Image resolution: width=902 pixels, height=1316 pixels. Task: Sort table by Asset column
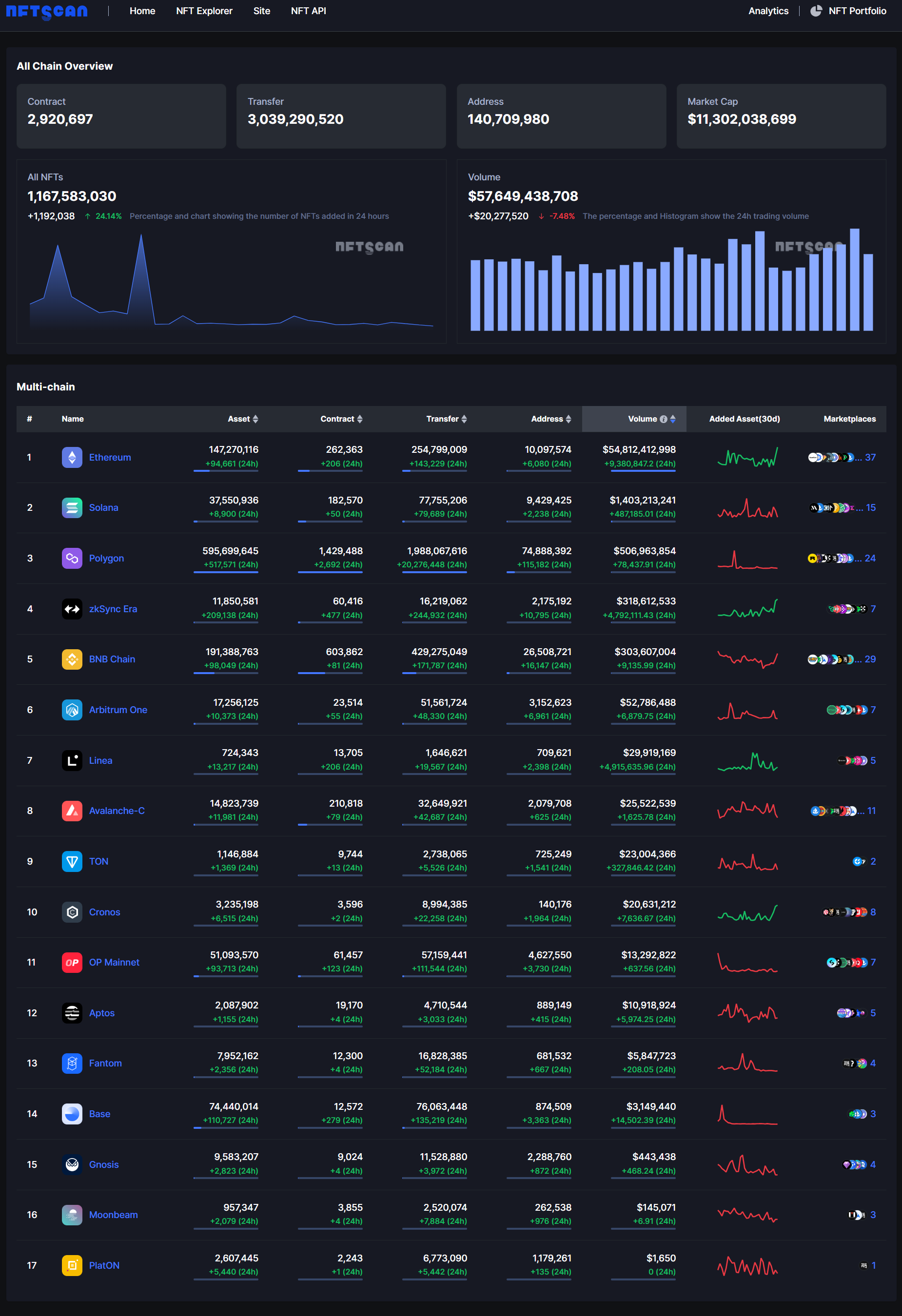coord(255,419)
